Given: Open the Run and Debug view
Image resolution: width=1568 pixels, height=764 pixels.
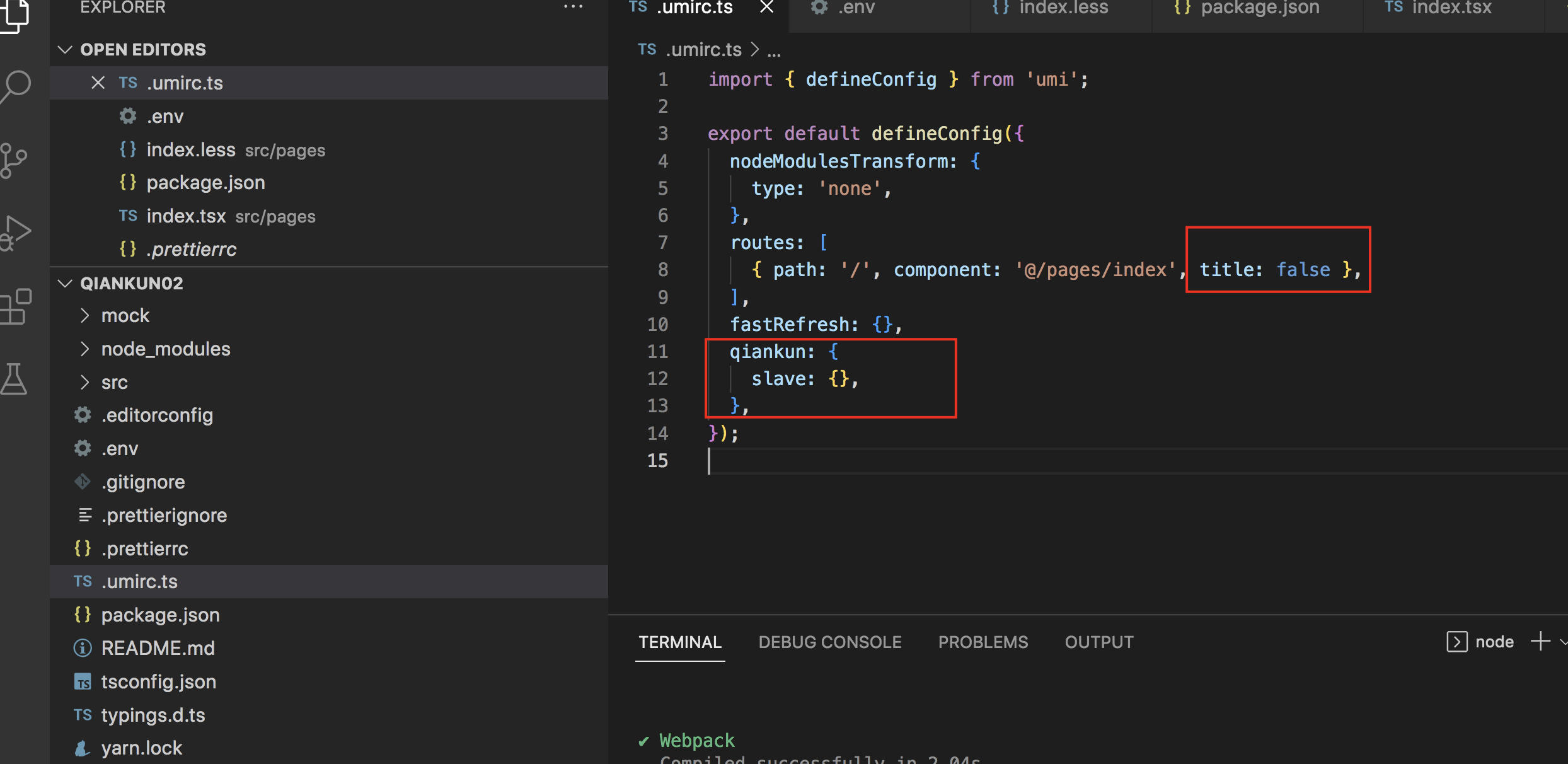Looking at the screenshot, I should point(16,232).
